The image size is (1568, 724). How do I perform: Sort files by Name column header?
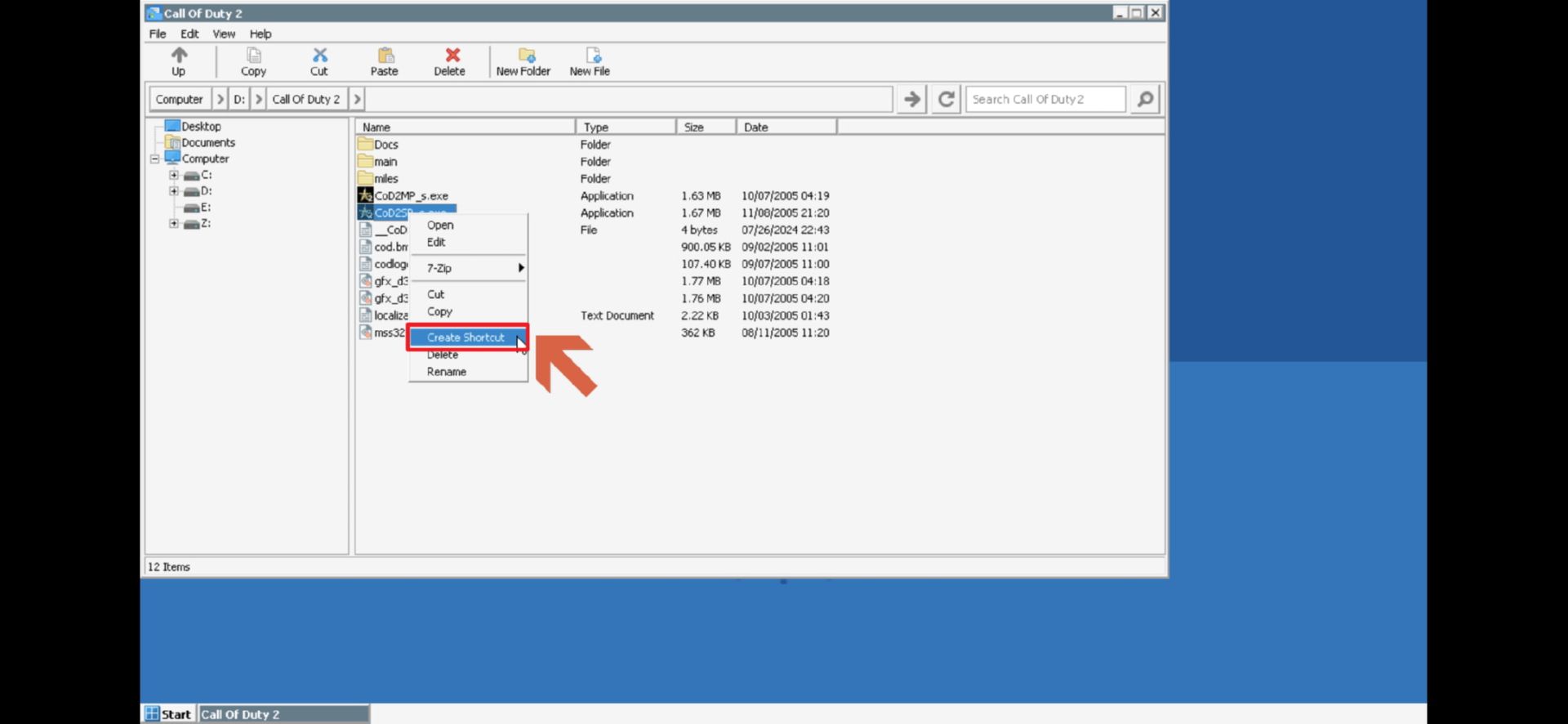(x=465, y=127)
